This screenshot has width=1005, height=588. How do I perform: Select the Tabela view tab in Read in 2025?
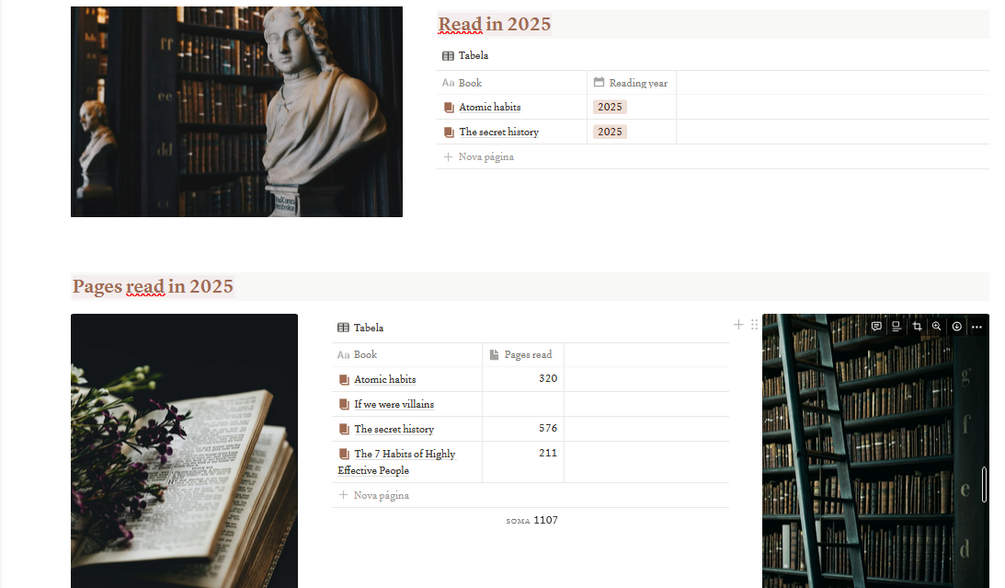coord(465,56)
